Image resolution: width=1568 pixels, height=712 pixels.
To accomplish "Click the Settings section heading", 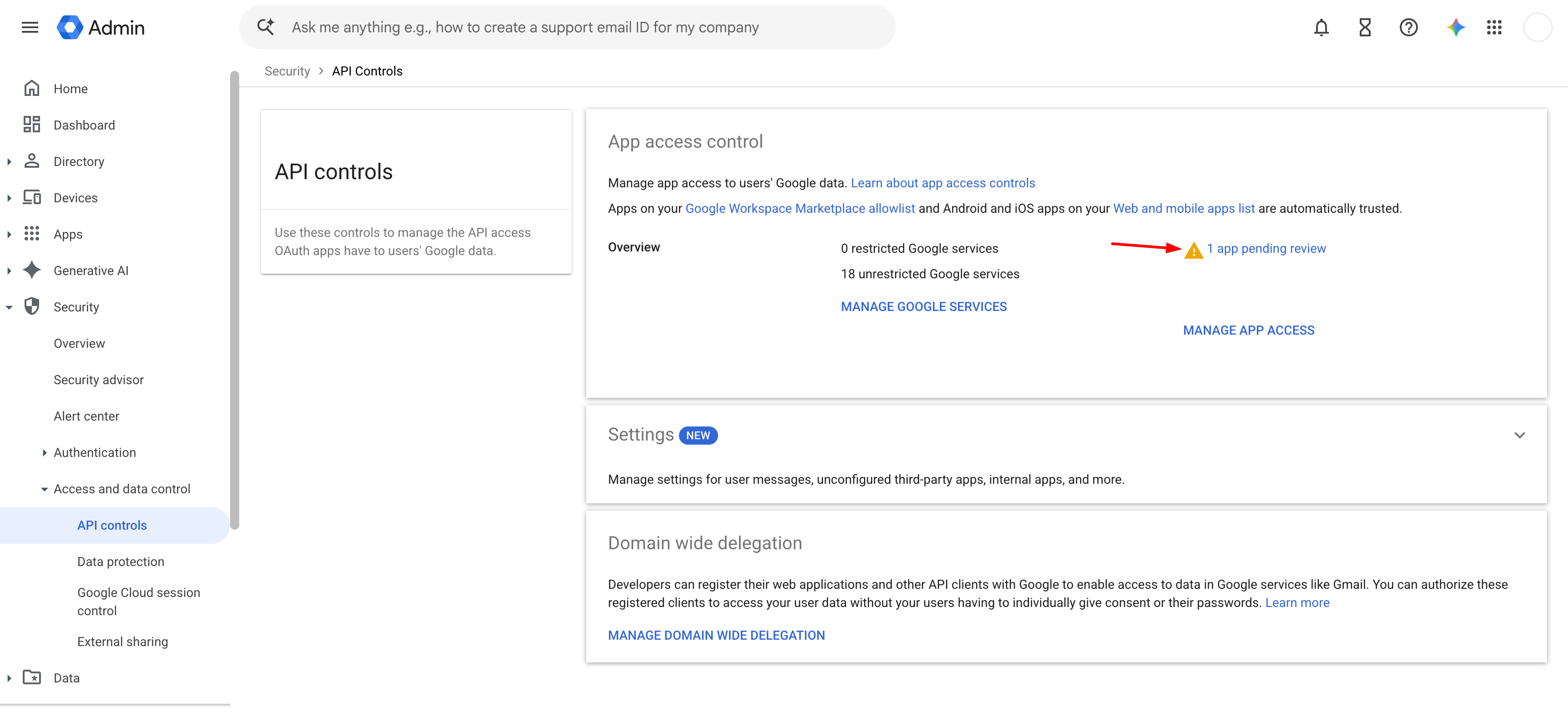I will [640, 435].
